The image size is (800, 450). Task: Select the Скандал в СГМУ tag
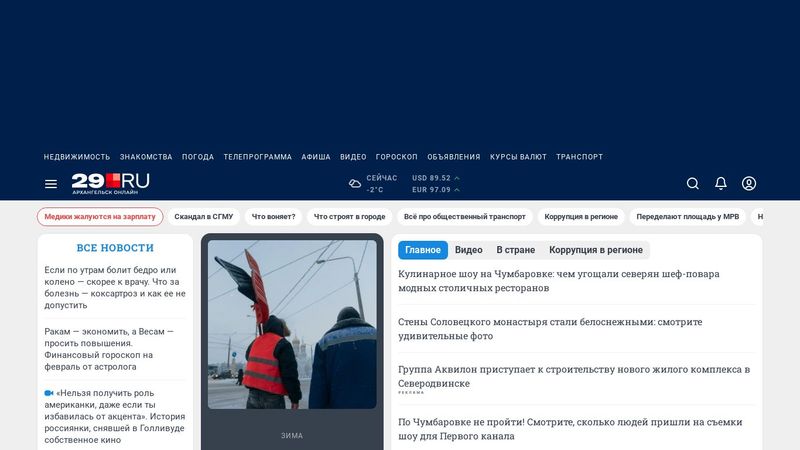tap(203, 216)
